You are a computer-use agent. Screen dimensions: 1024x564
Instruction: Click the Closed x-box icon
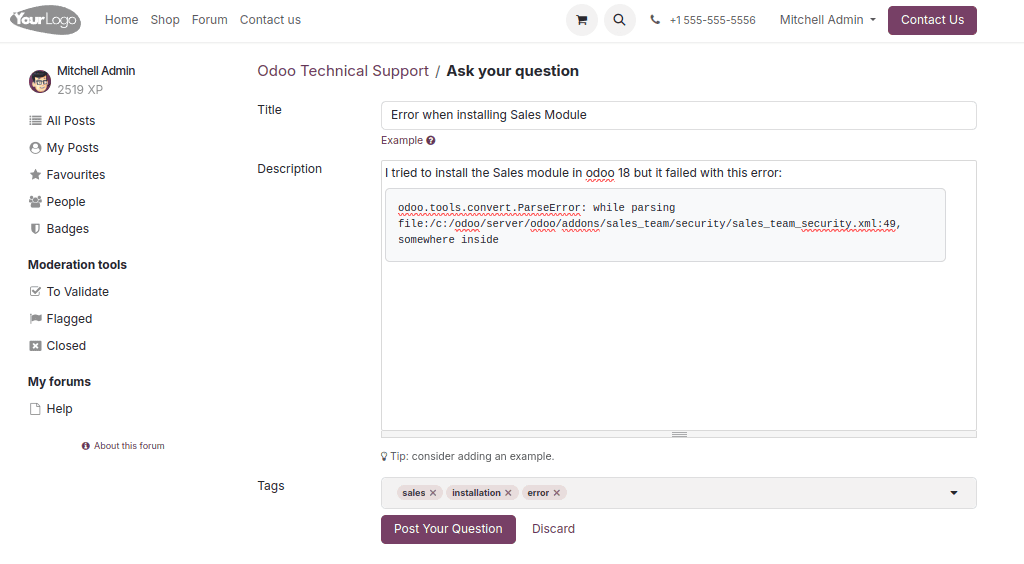point(35,345)
